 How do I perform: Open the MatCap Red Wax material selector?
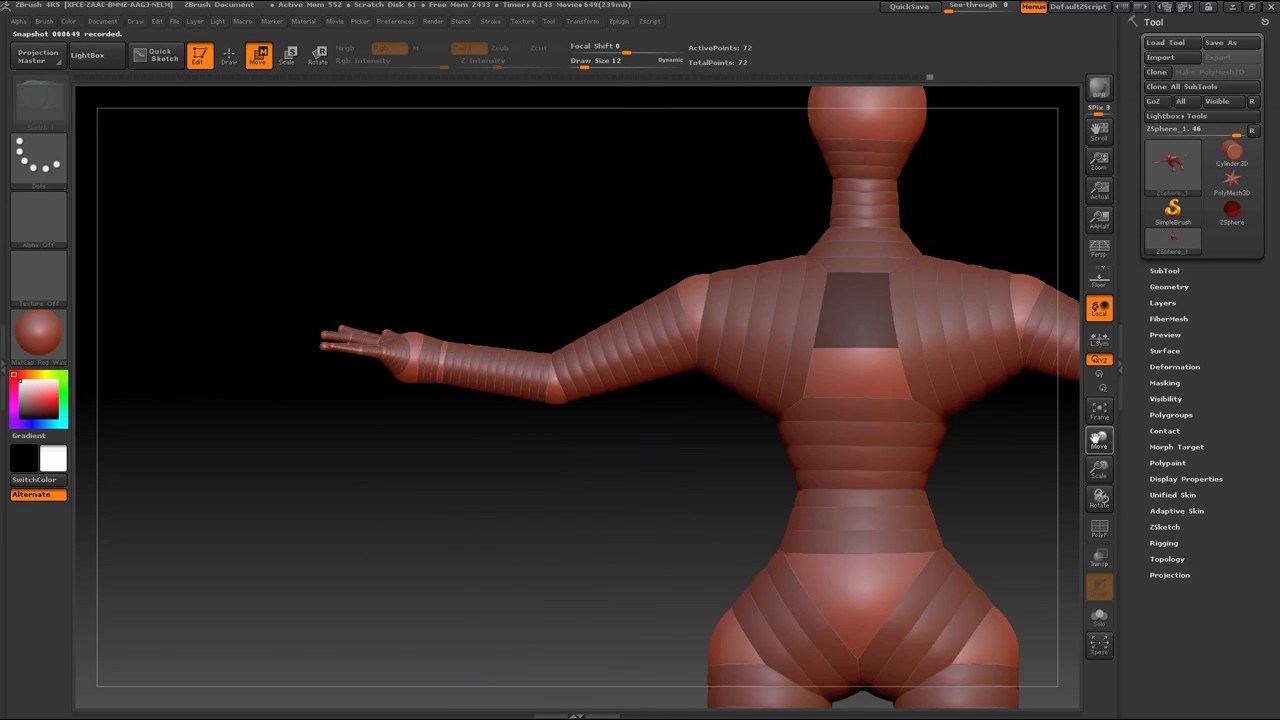[x=39, y=337]
